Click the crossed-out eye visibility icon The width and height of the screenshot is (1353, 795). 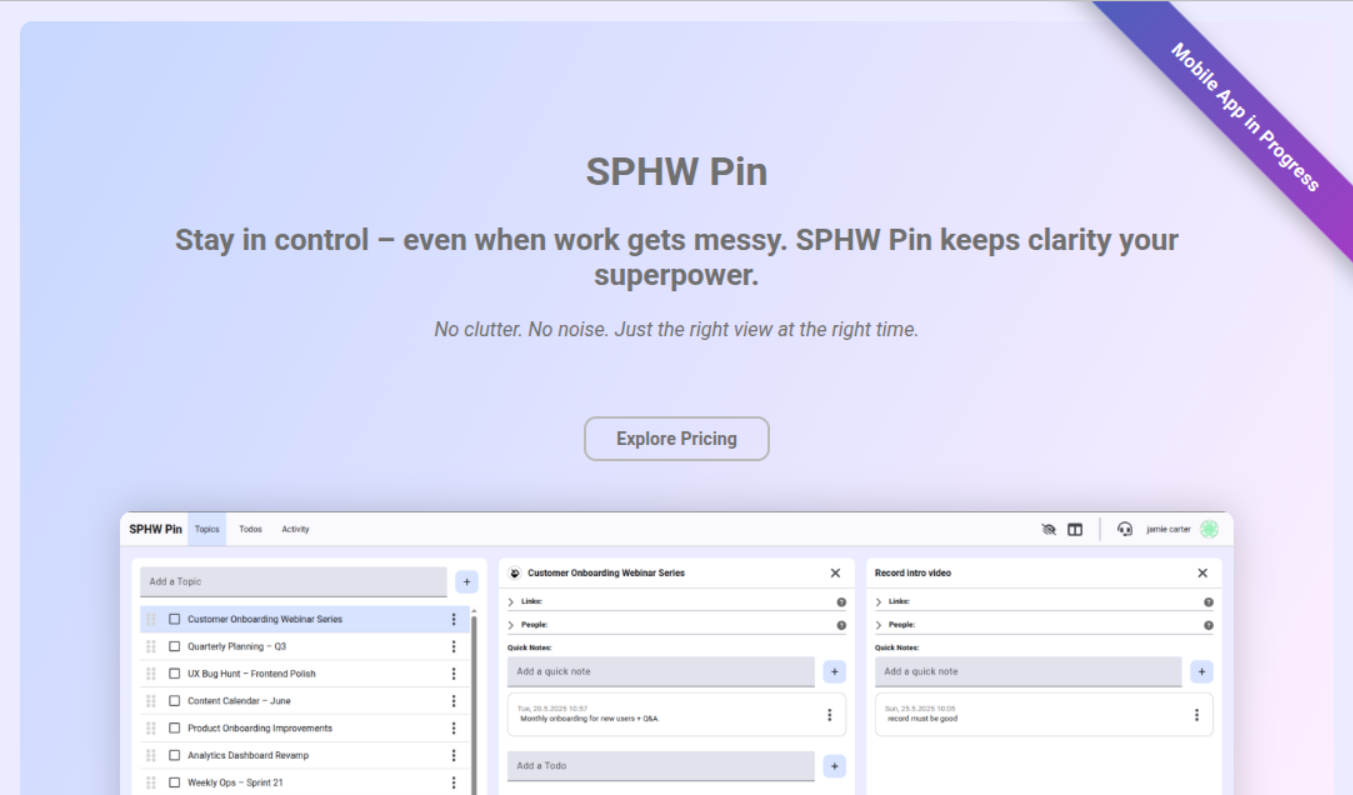1048,529
